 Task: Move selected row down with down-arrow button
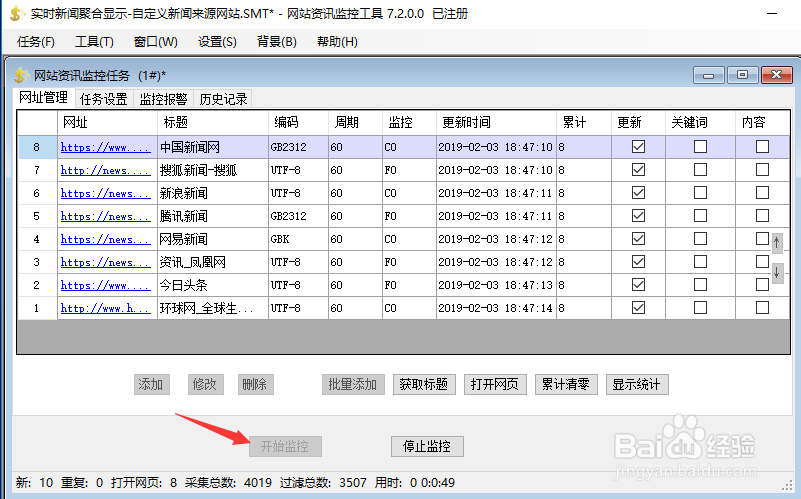[776, 272]
